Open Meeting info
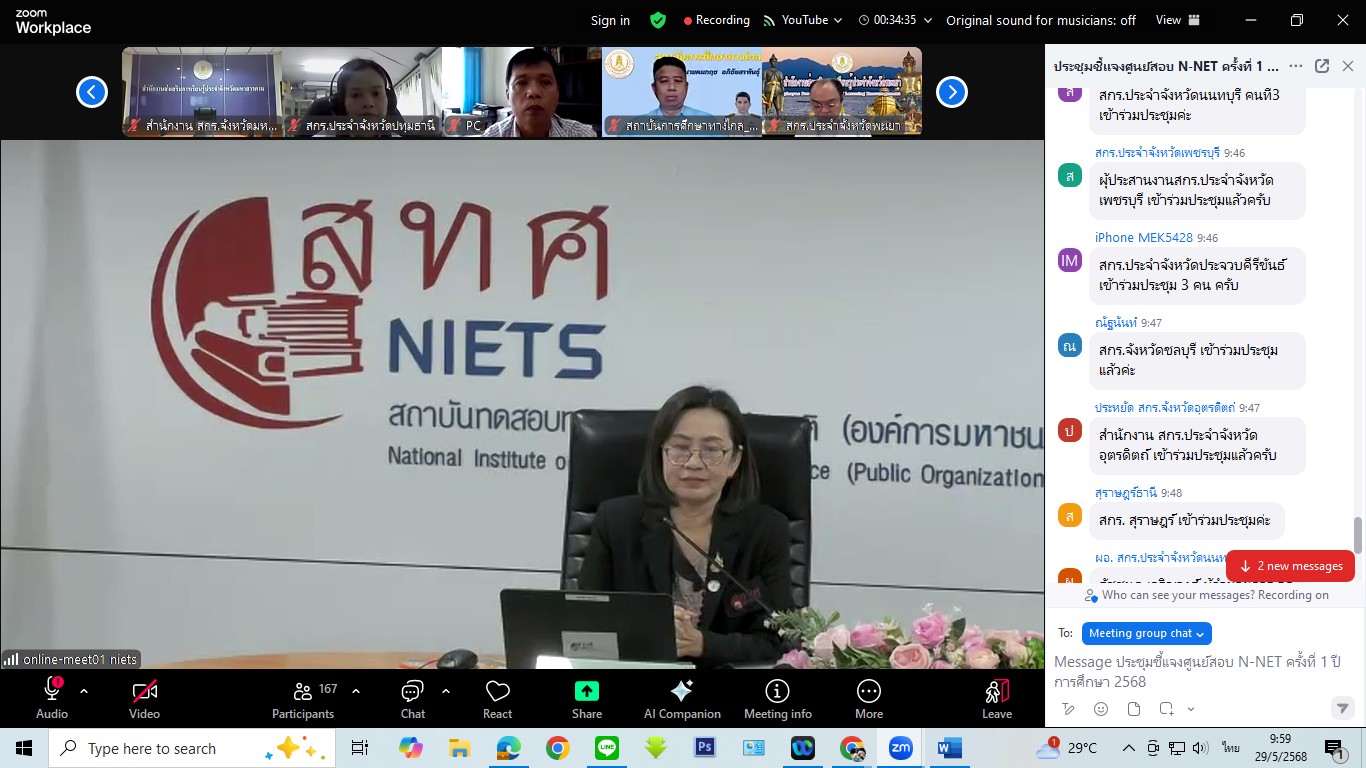The height and width of the screenshot is (768, 1366). [777, 698]
